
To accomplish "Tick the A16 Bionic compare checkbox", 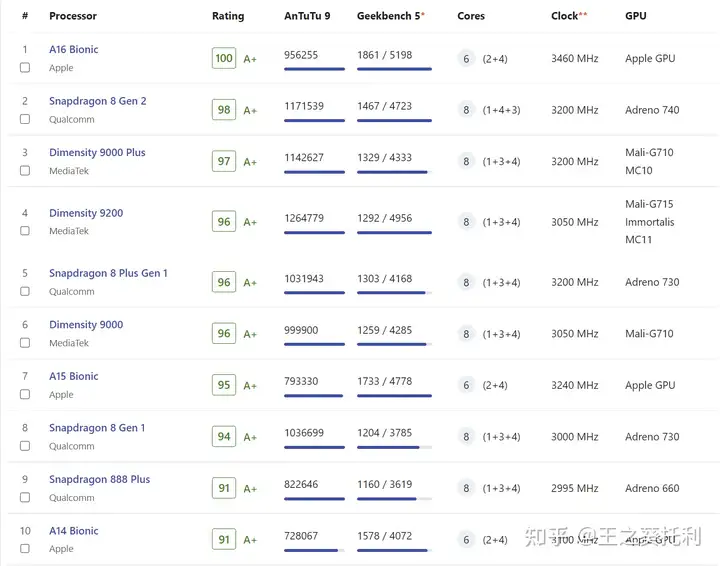I will click(25, 67).
